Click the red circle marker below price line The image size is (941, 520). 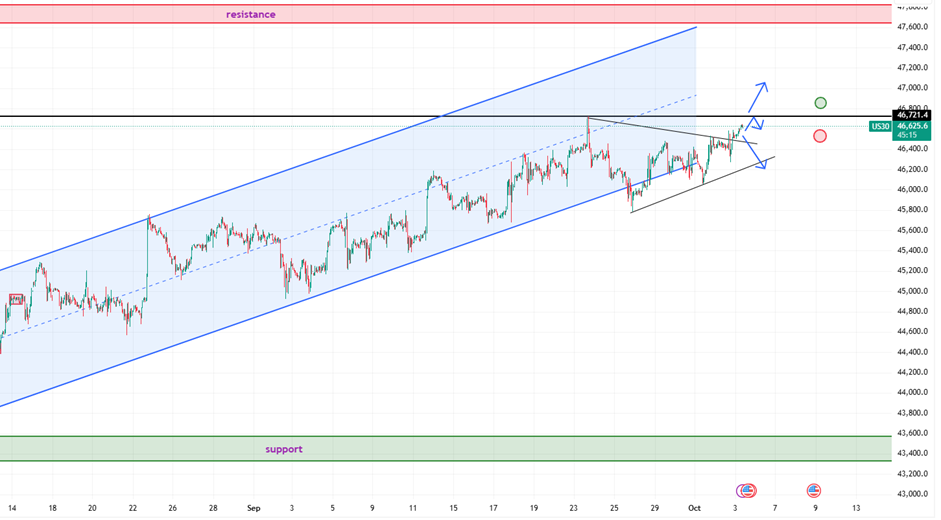pos(820,136)
